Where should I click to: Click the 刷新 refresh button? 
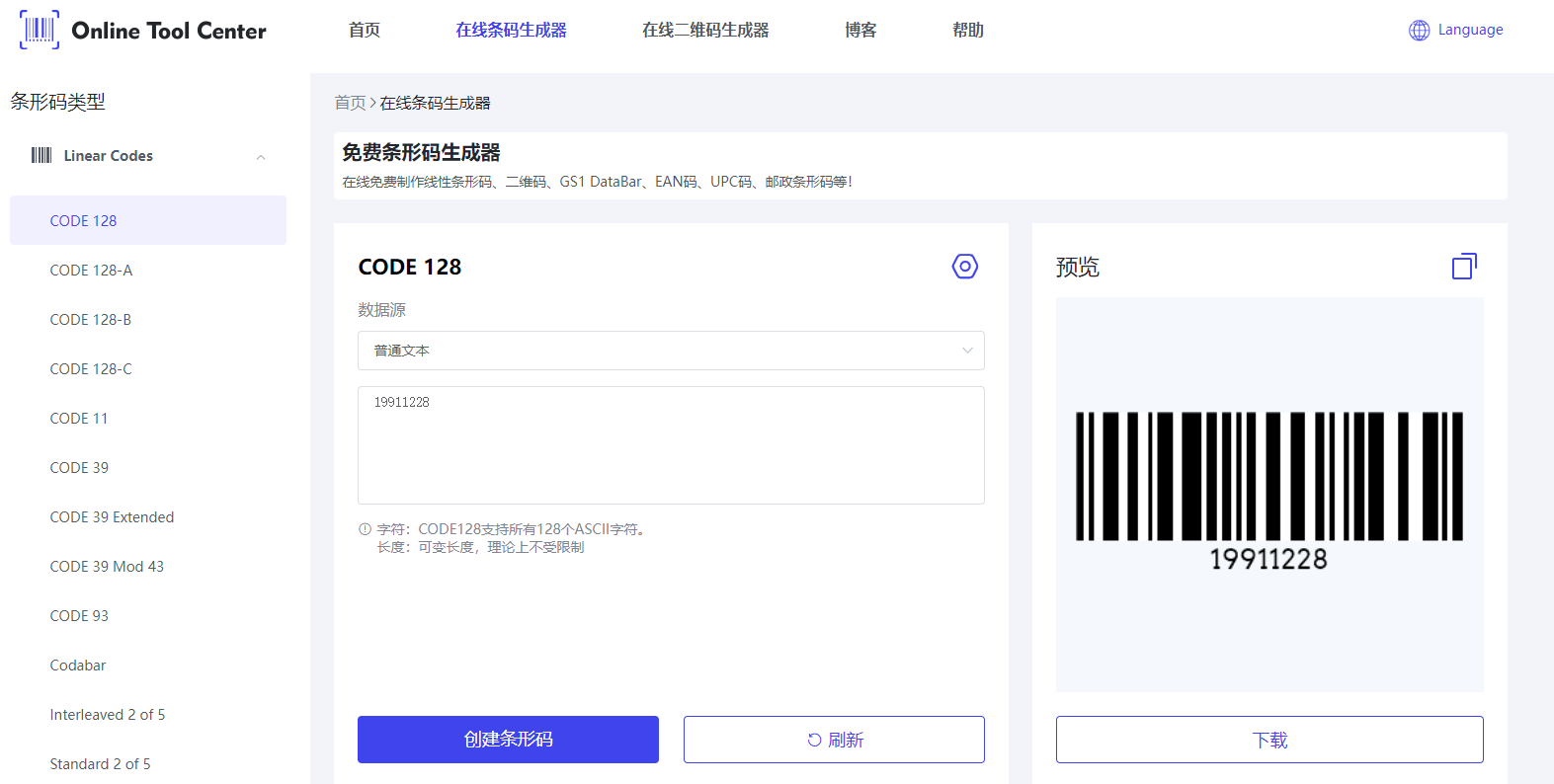[x=834, y=740]
